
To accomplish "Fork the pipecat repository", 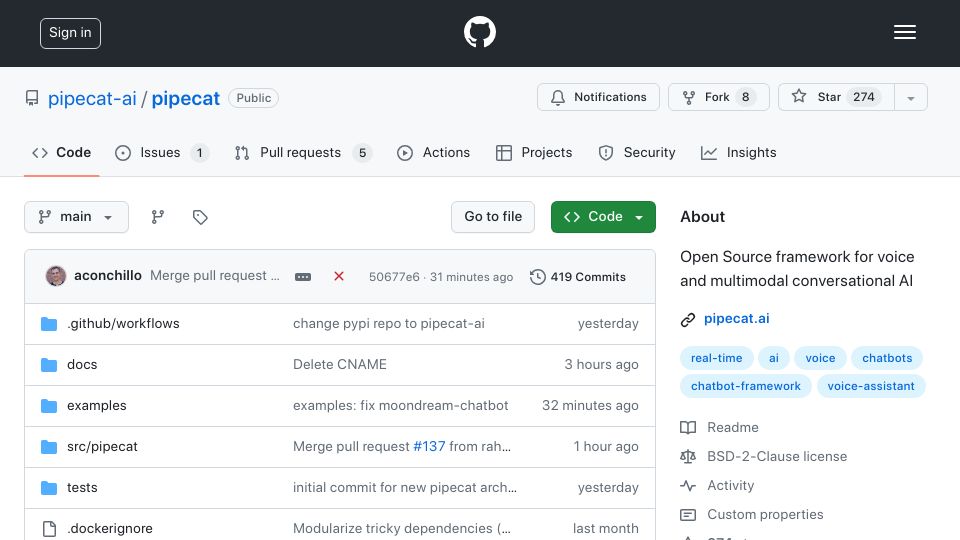I will 719,97.
